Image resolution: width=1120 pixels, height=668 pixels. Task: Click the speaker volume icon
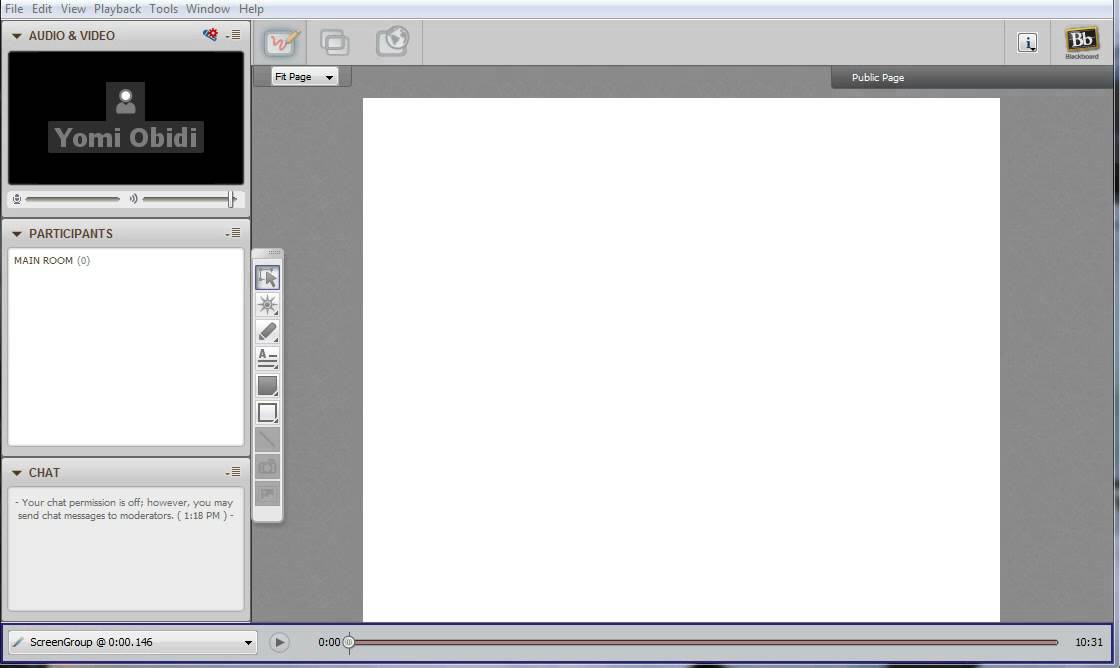pyautogui.click(x=133, y=199)
